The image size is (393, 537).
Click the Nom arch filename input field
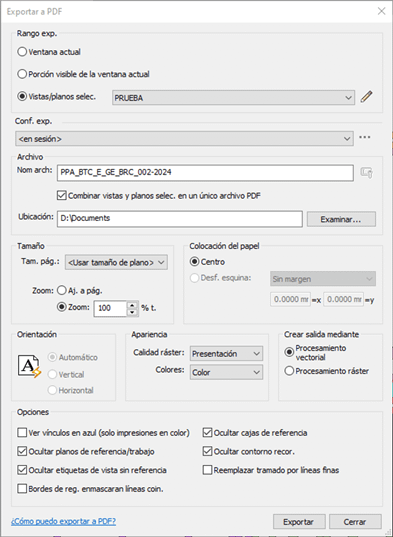point(205,173)
